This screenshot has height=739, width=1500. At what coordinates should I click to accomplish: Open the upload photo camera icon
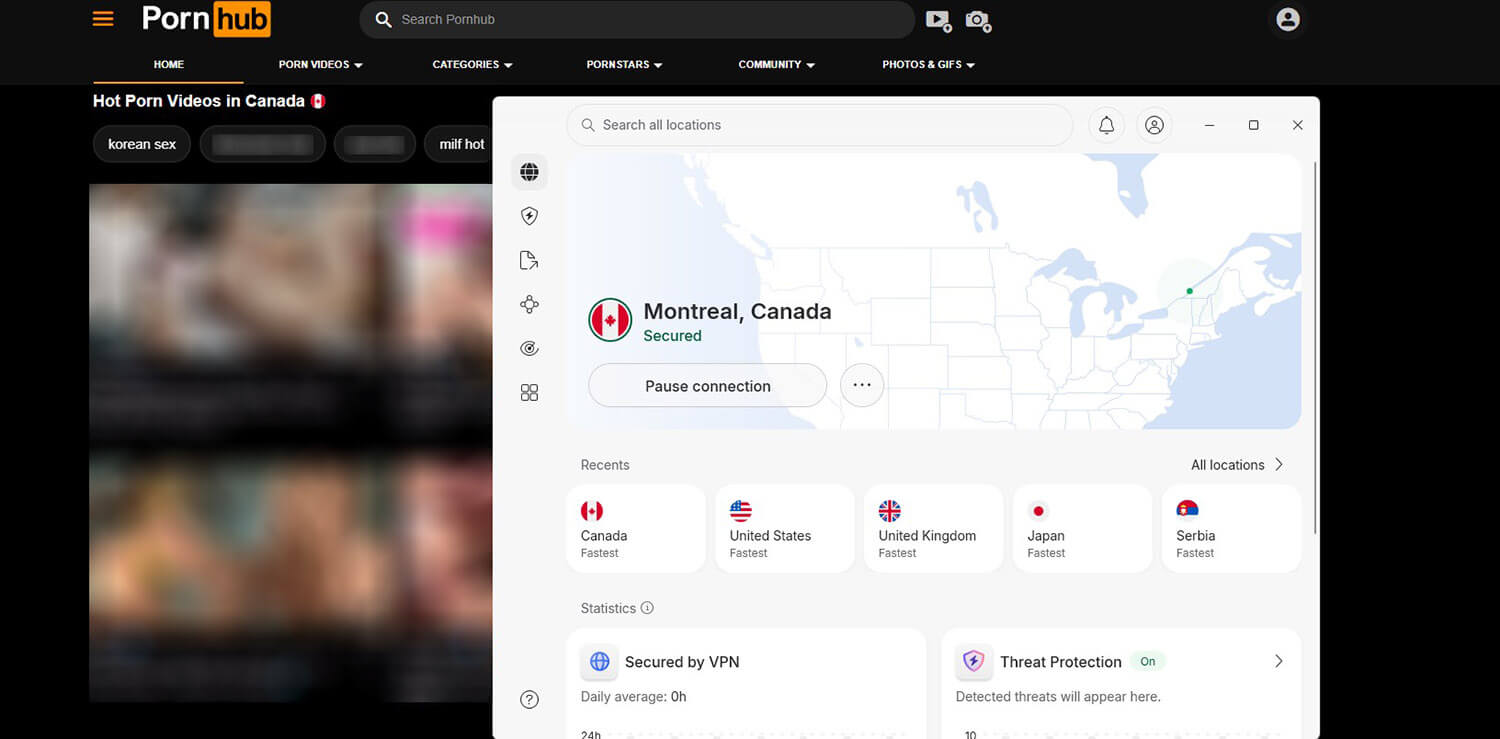coord(978,20)
